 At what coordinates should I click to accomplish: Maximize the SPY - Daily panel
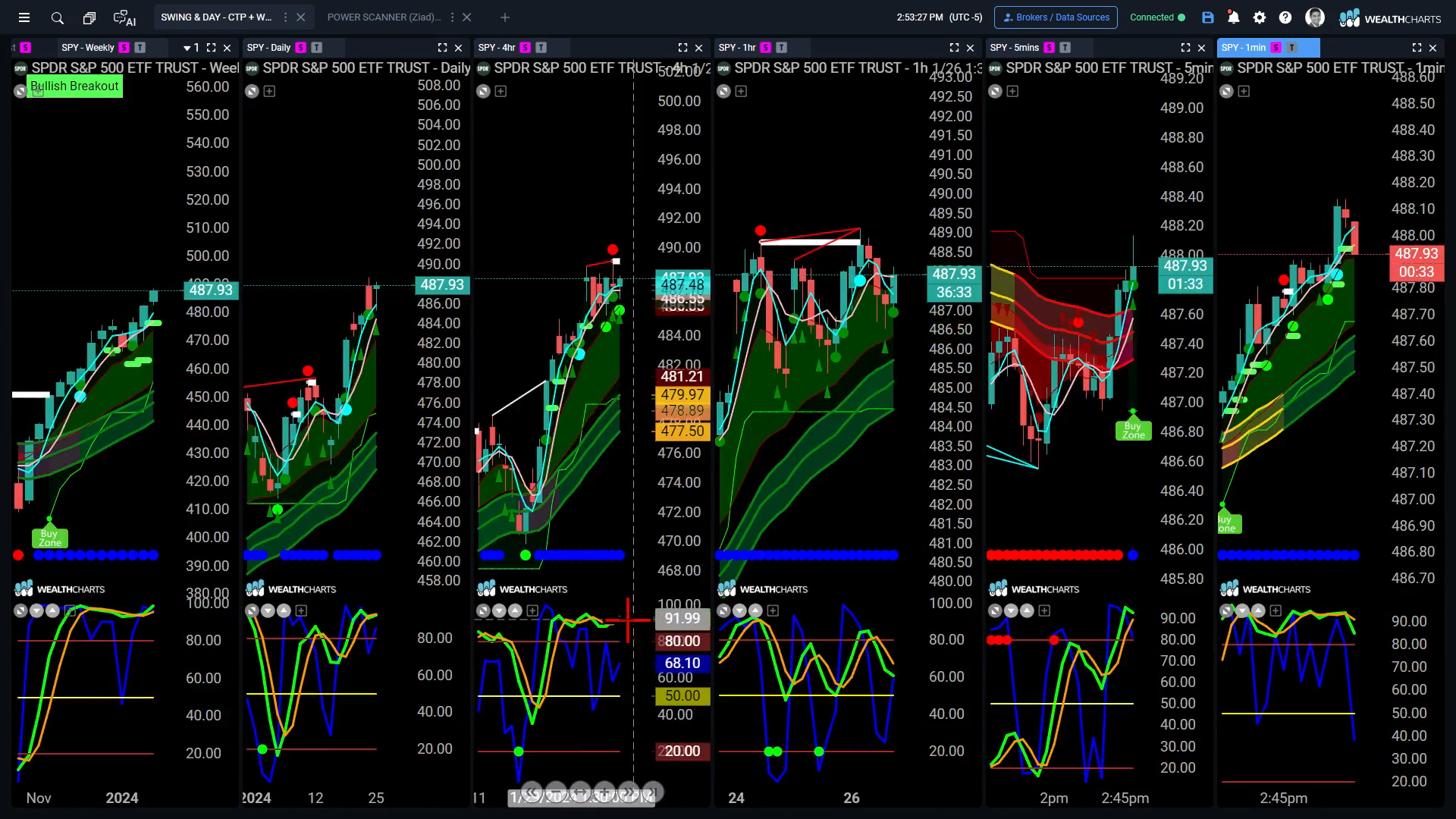coord(443,47)
